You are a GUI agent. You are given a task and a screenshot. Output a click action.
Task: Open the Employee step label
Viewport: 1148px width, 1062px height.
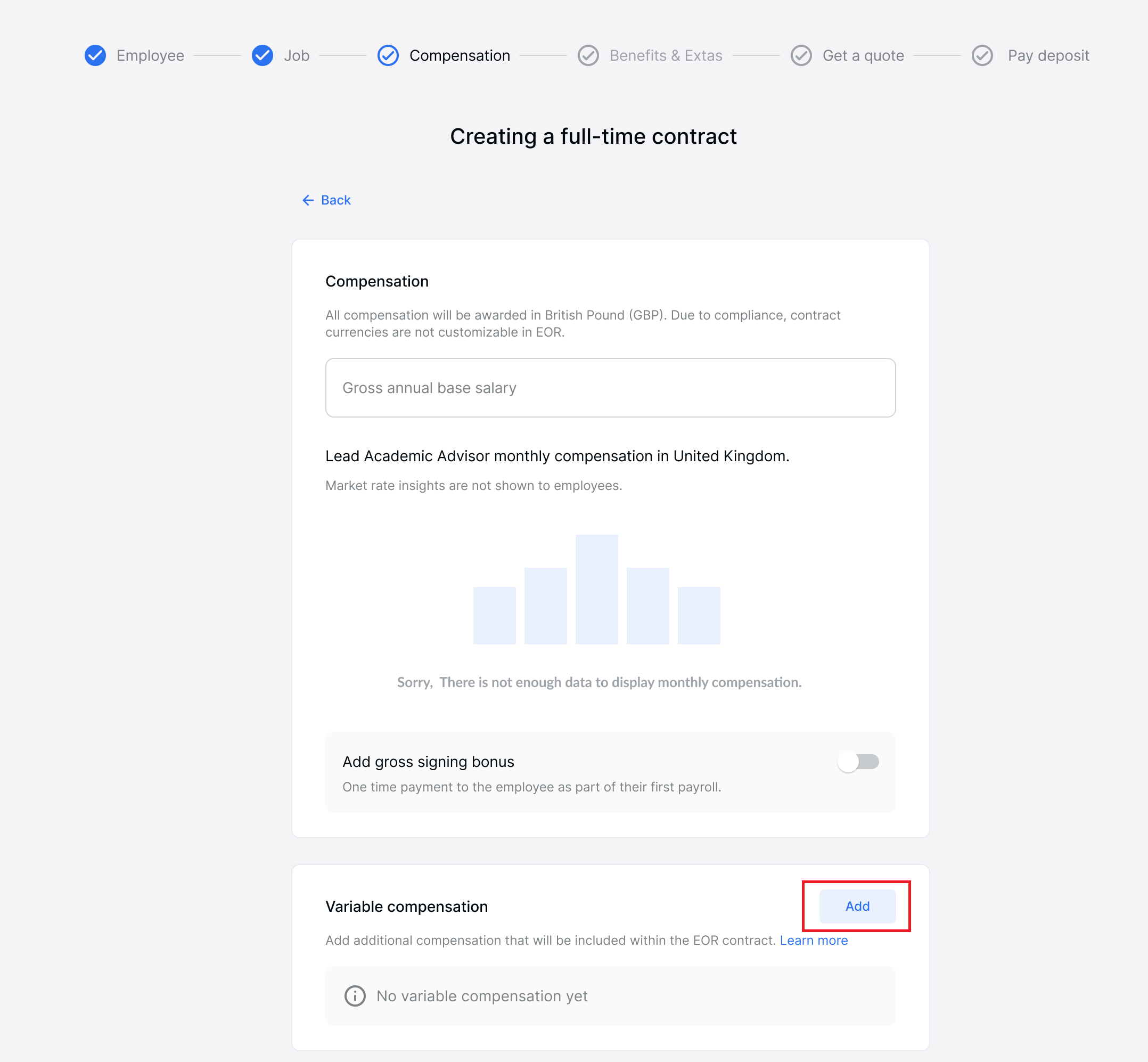(x=151, y=55)
